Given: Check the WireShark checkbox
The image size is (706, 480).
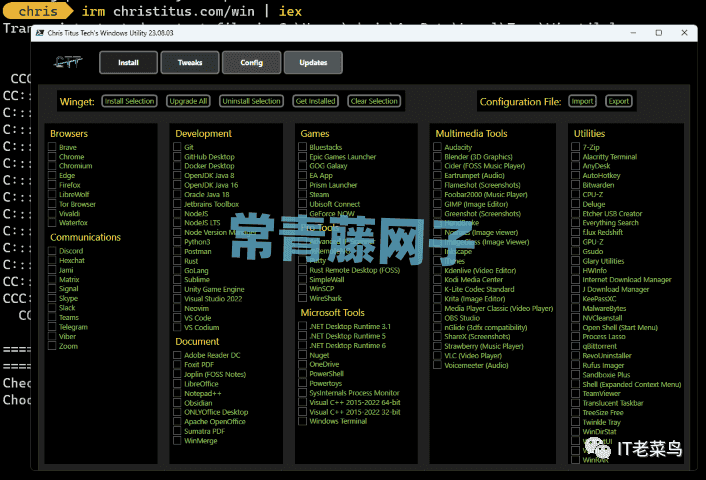Looking at the screenshot, I should tap(303, 298).
